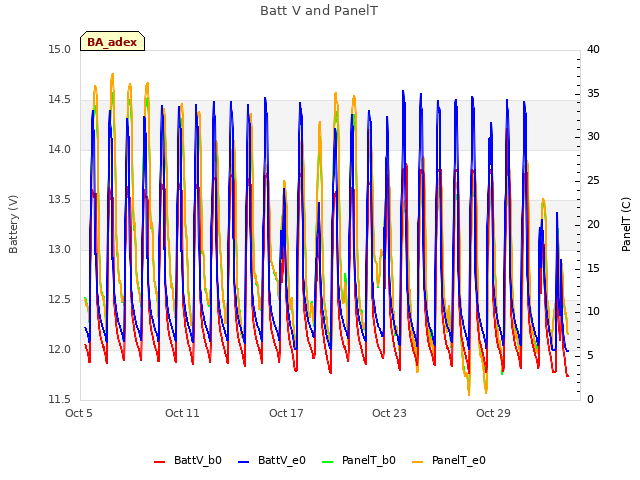Toggle the BattV_b0 legend entry
The width and height of the screenshot is (640, 480).
(x=188, y=460)
